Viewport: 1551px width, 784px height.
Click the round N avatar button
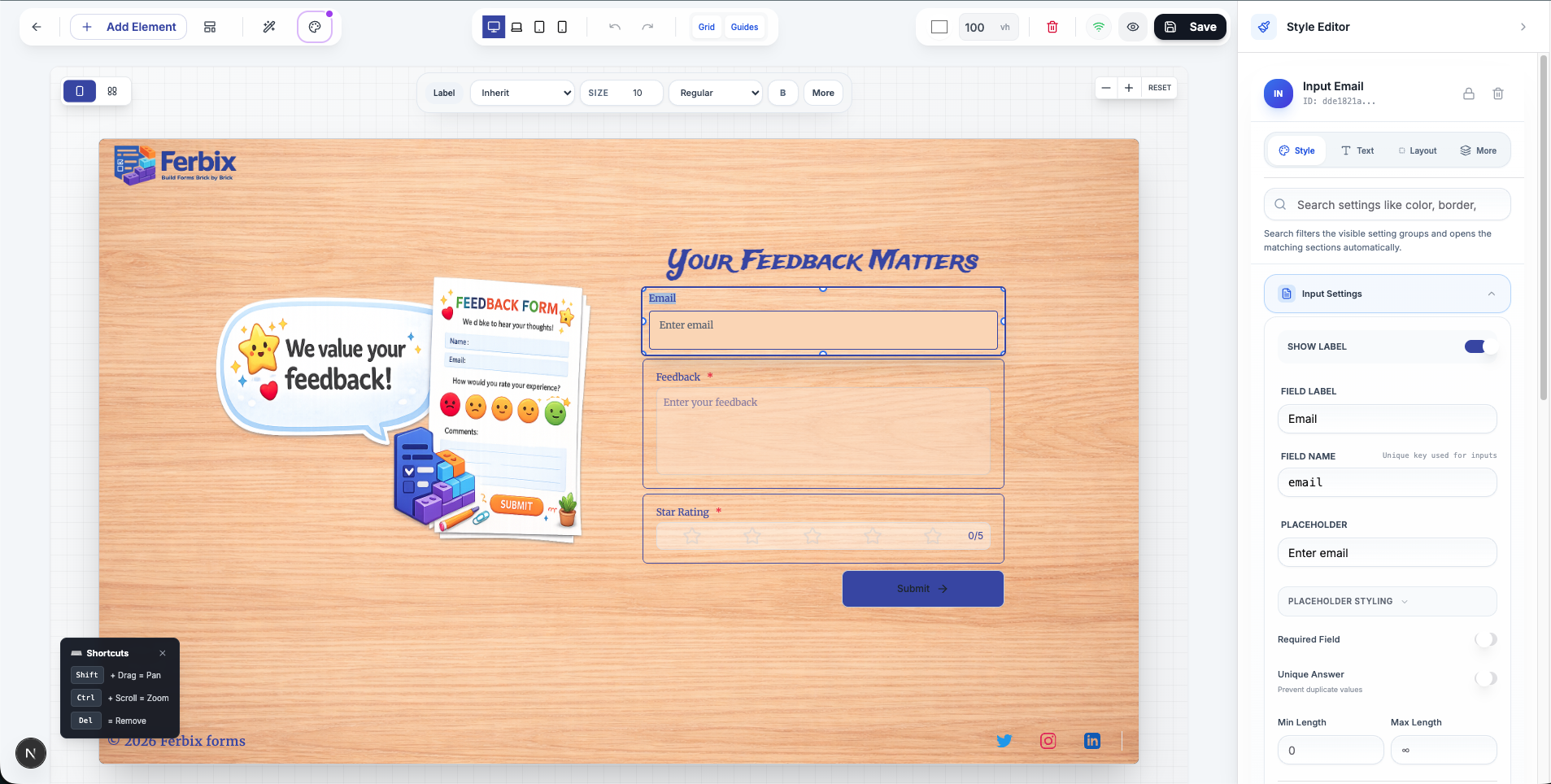pyautogui.click(x=31, y=753)
